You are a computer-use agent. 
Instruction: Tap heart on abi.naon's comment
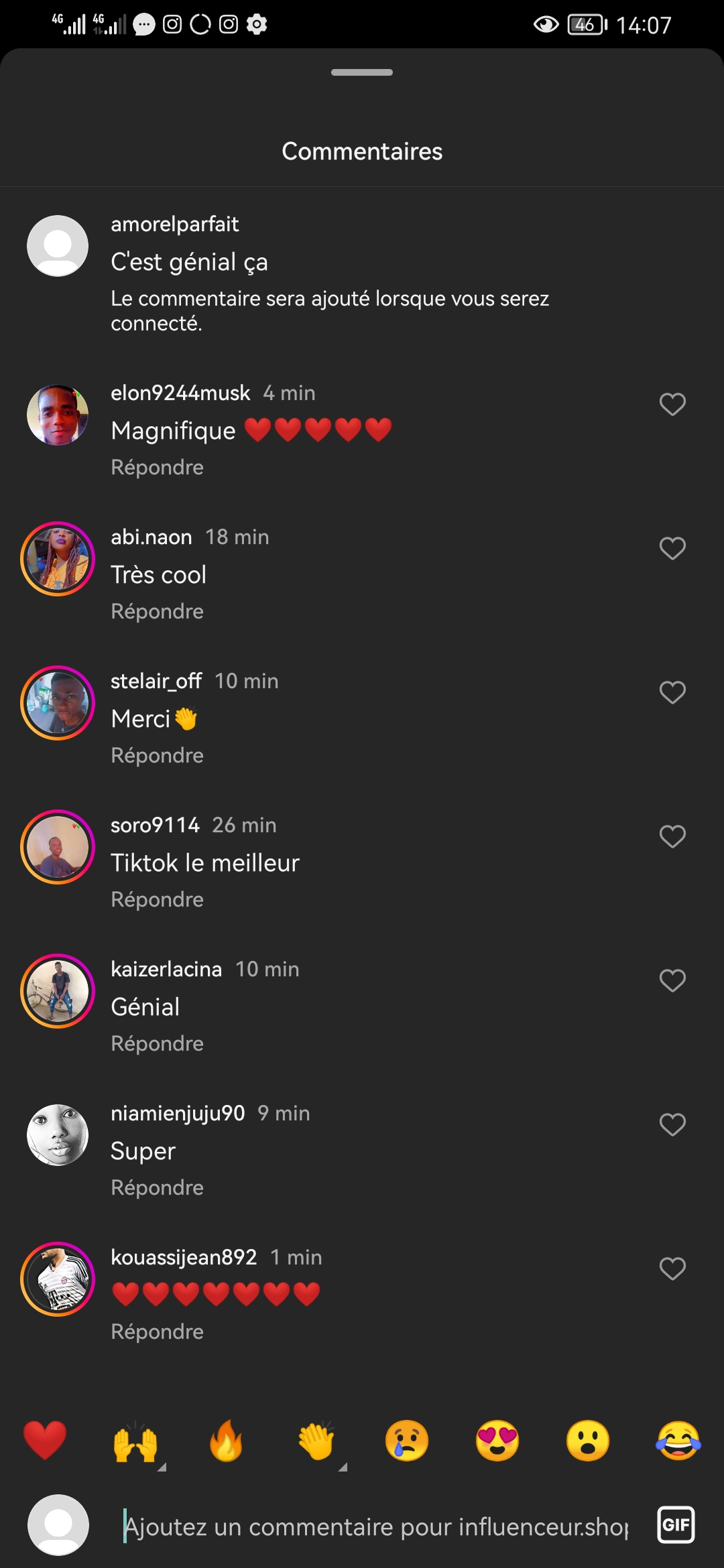tap(672, 548)
